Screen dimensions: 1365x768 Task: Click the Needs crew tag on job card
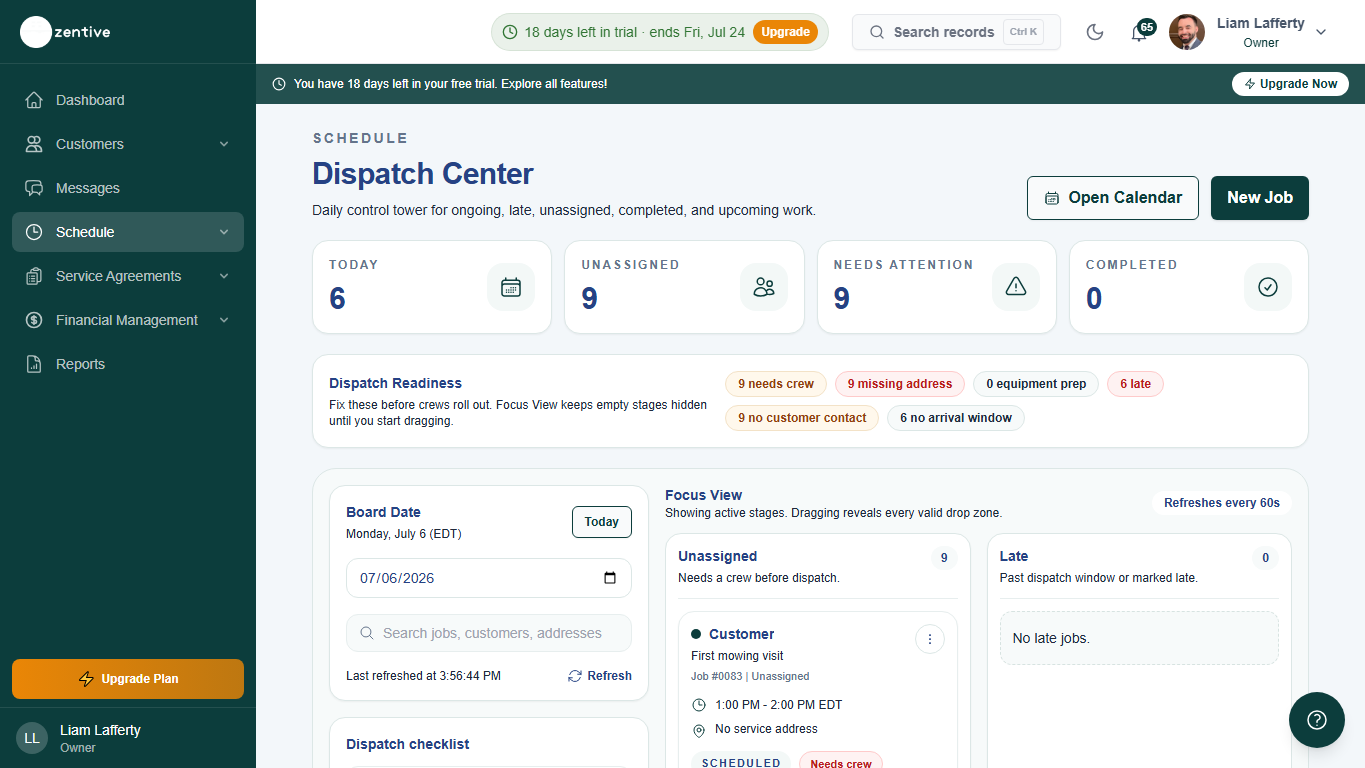pos(841,763)
